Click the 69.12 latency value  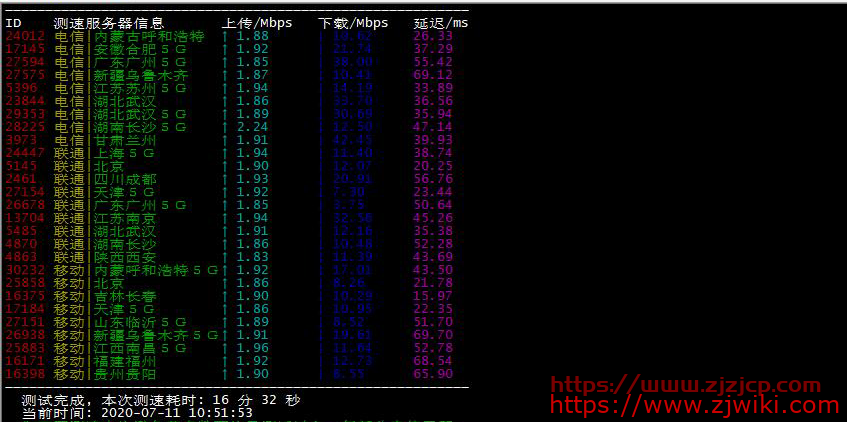(x=432, y=75)
